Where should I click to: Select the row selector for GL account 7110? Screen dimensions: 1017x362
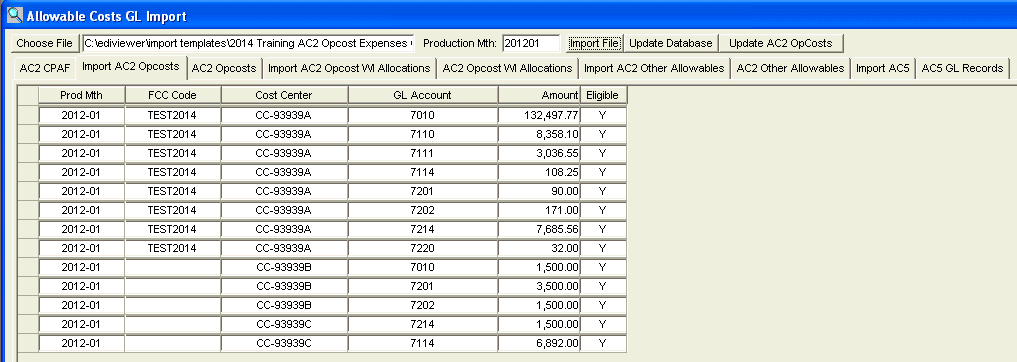pyautogui.click(x=28, y=134)
